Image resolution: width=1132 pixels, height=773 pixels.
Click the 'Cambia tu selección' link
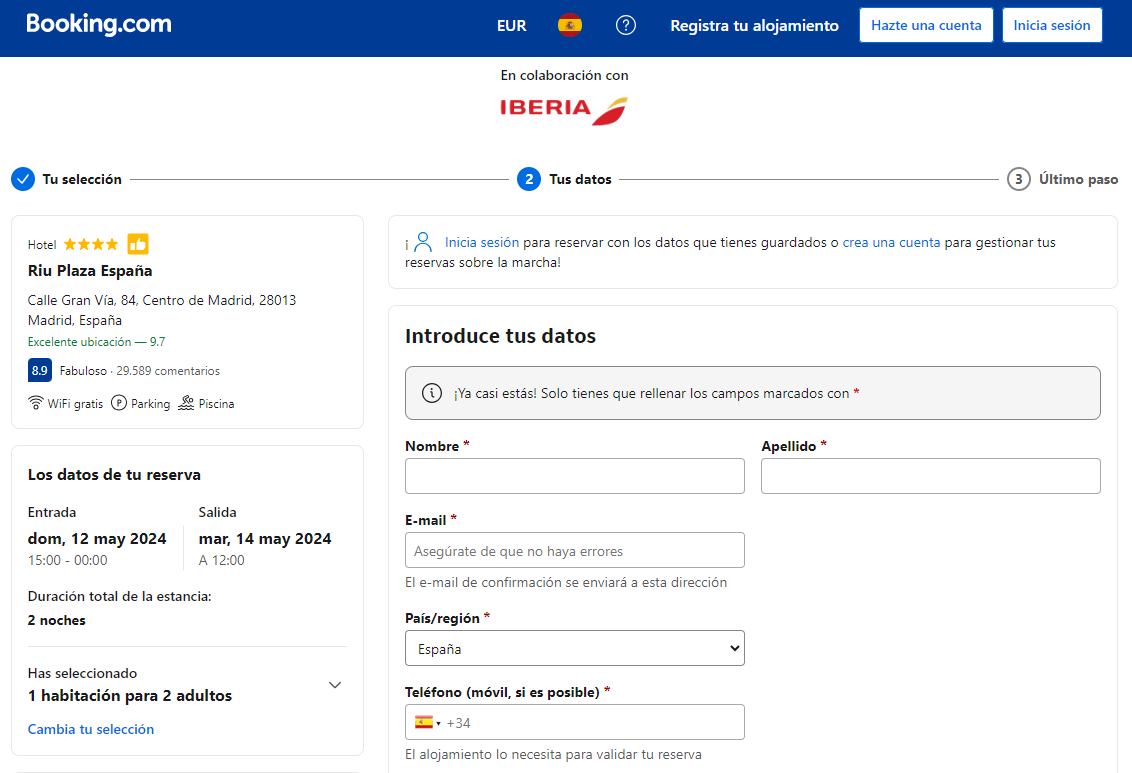[x=91, y=729]
